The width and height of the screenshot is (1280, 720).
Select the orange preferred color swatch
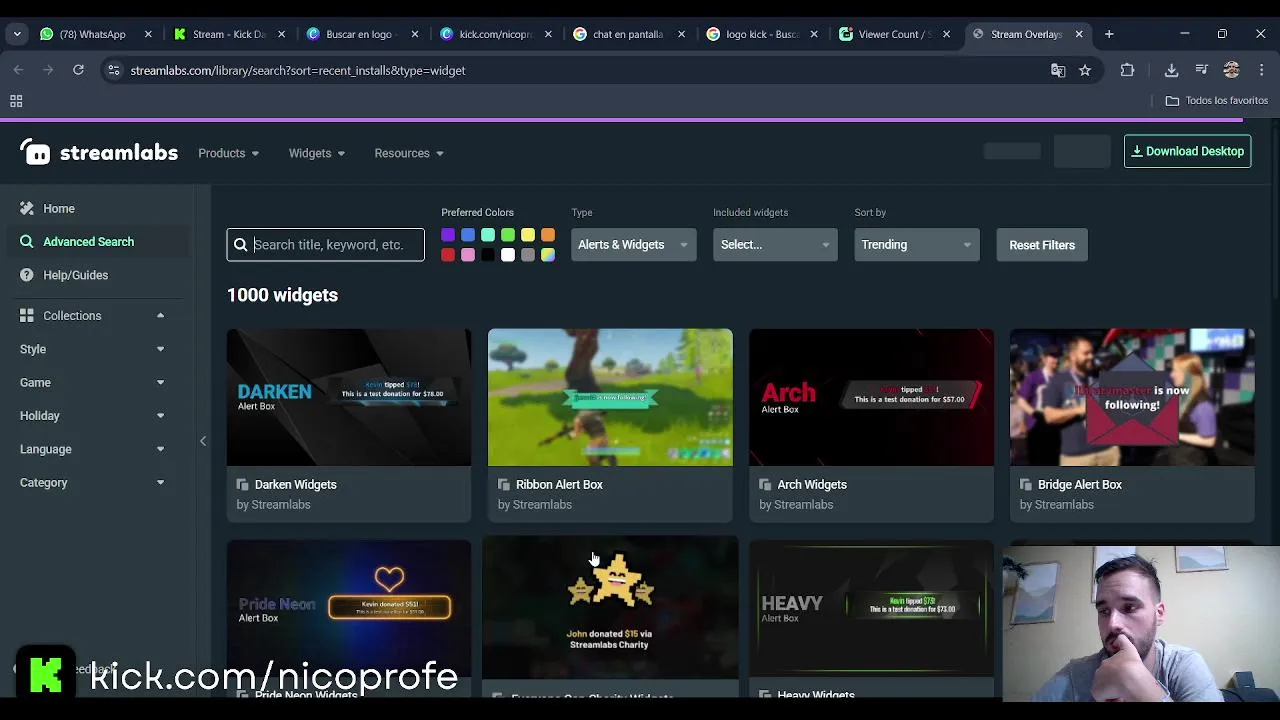click(x=548, y=235)
